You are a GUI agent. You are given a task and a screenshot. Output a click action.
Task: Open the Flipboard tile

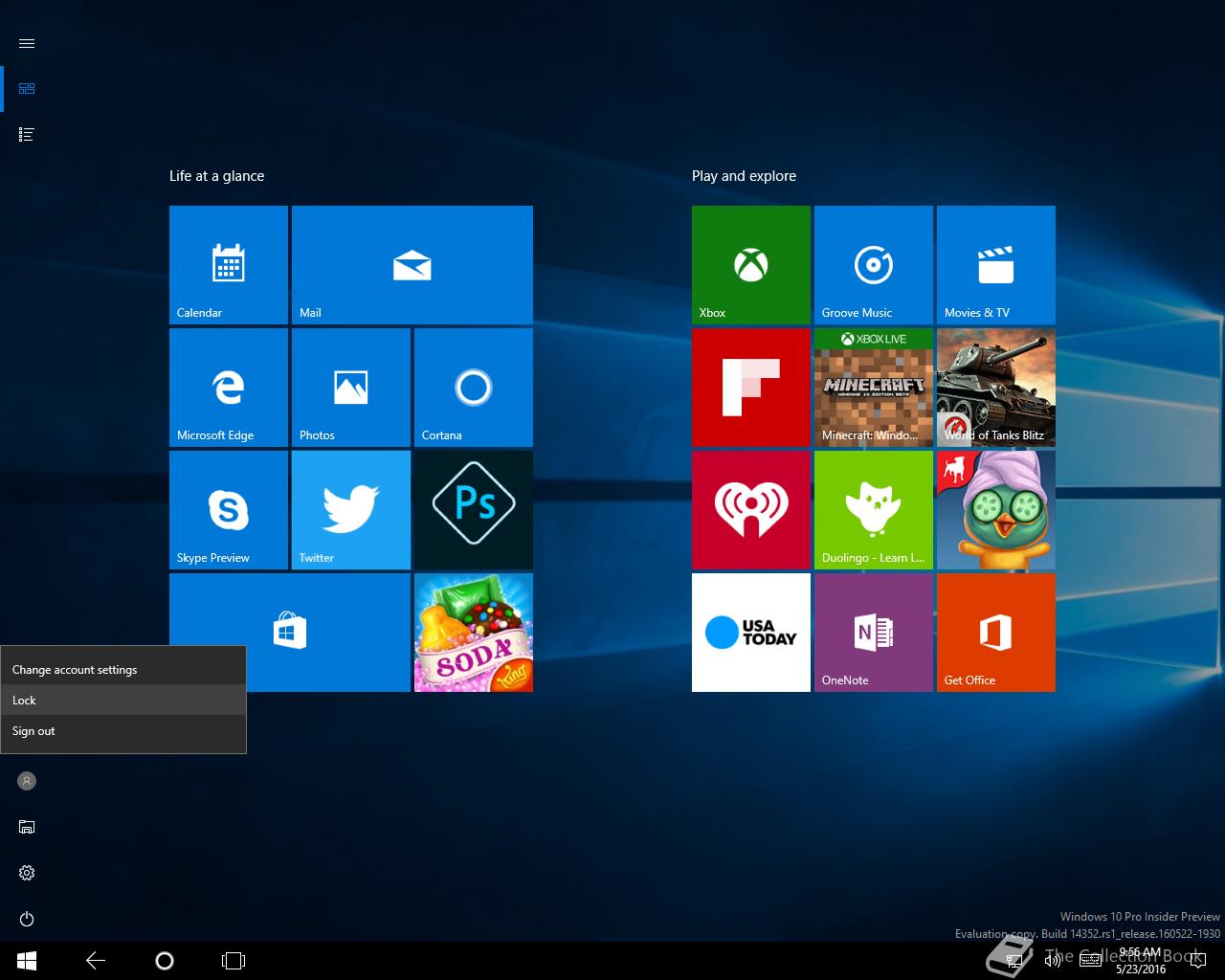point(751,388)
